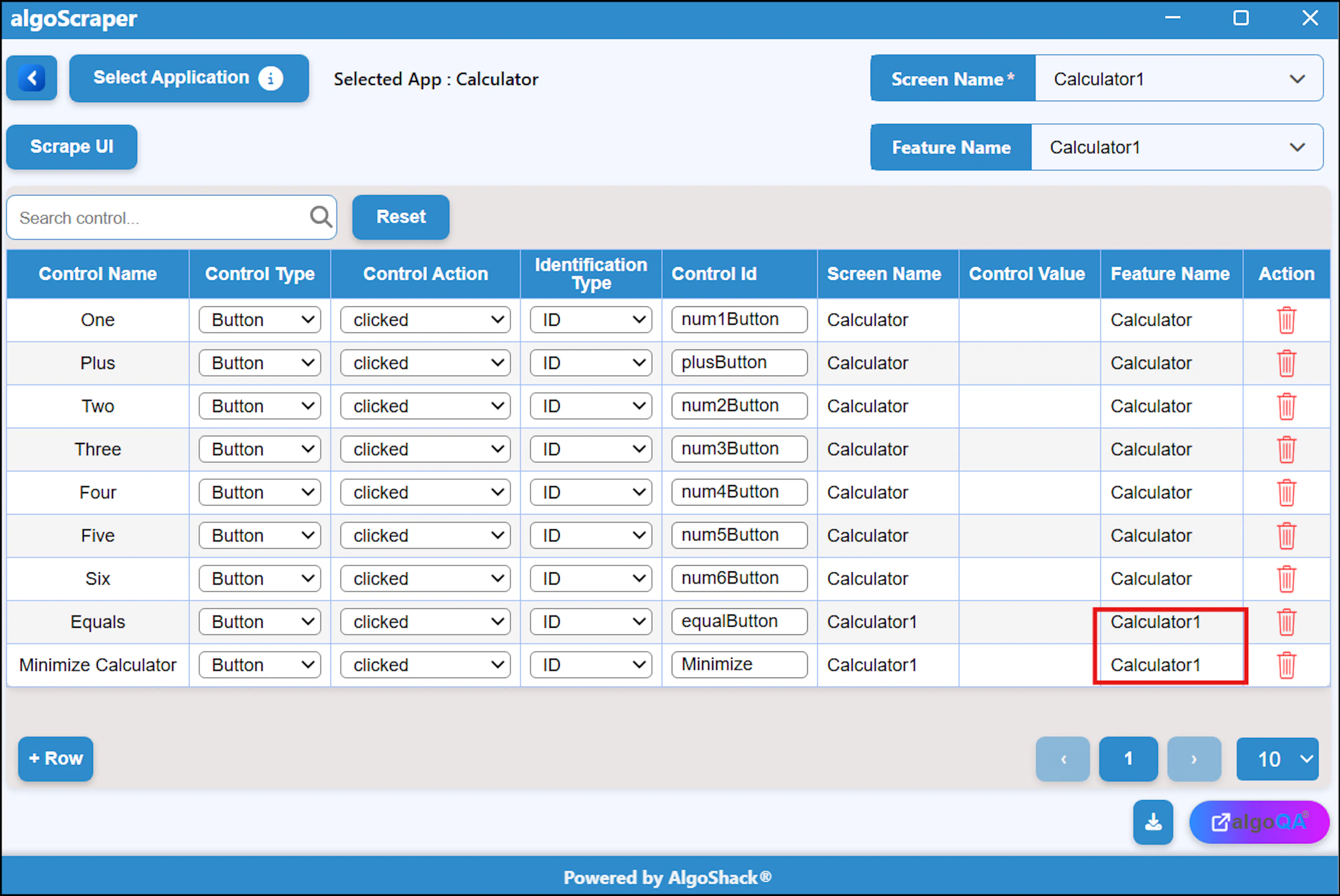Open the Screen Name dropdown
Screen dimensions: 1340x896
tap(1179, 78)
